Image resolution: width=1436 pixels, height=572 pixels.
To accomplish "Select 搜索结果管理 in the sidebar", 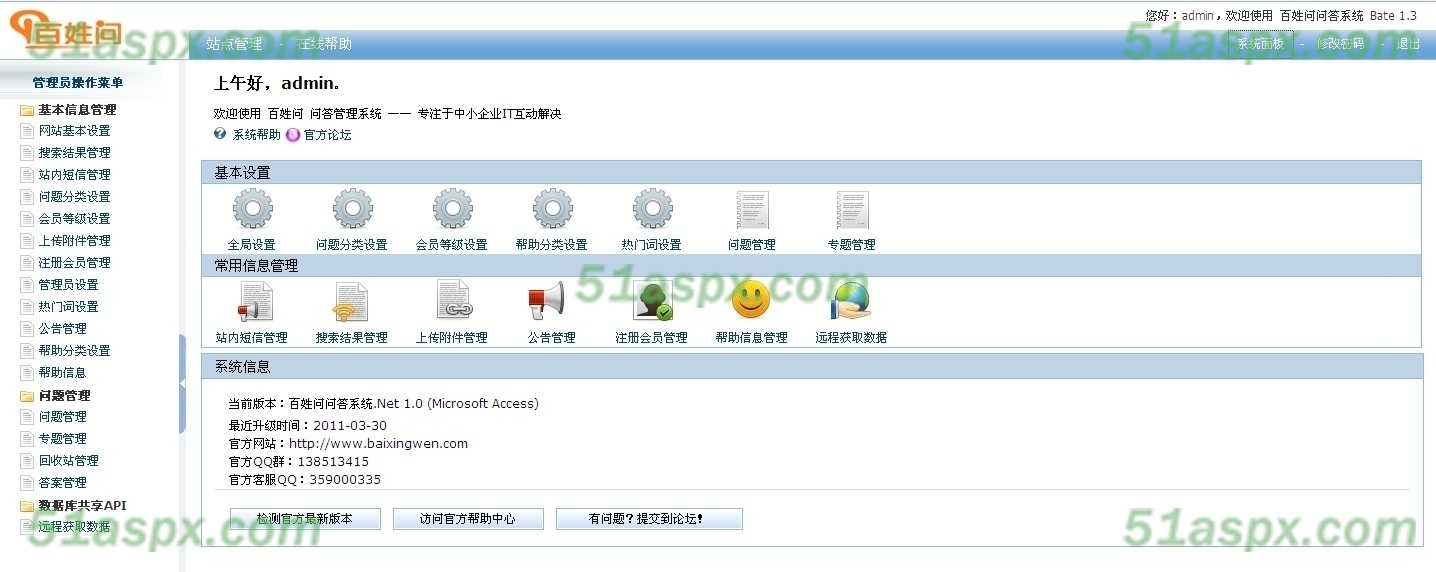I will click(74, 153).
